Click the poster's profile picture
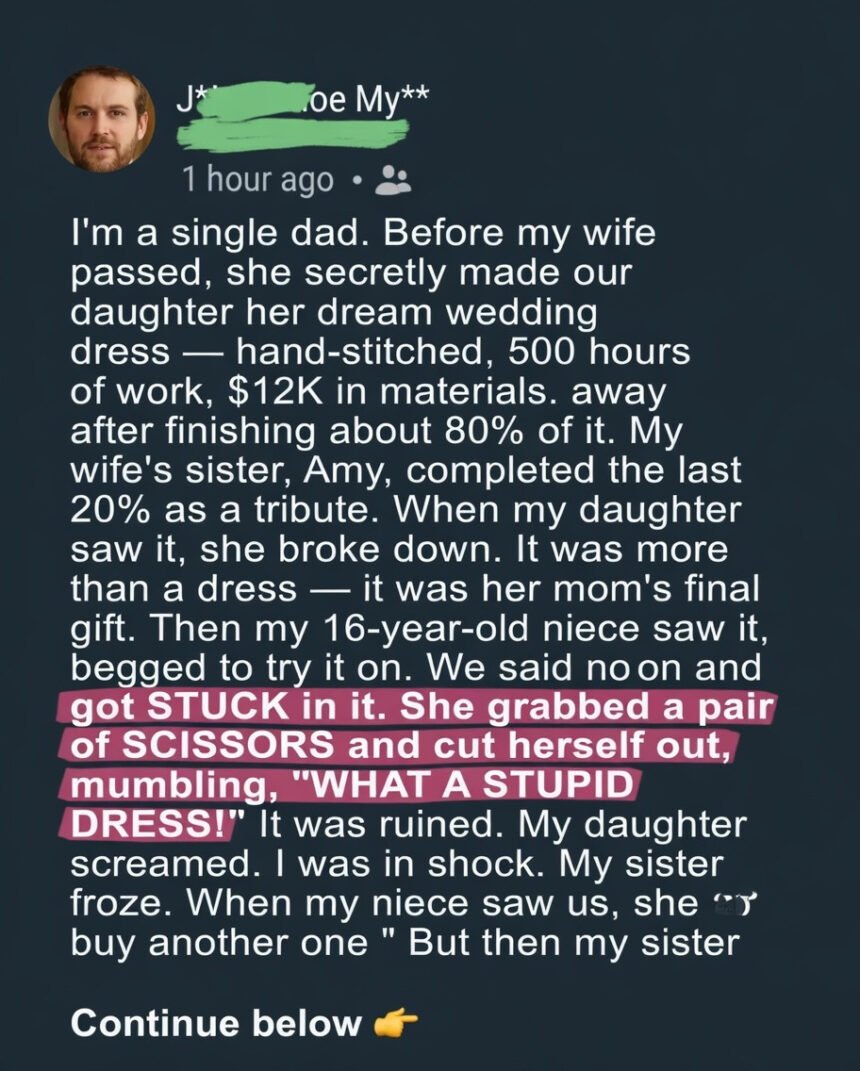The image size is (860, 1071). (x=101, y=119)
